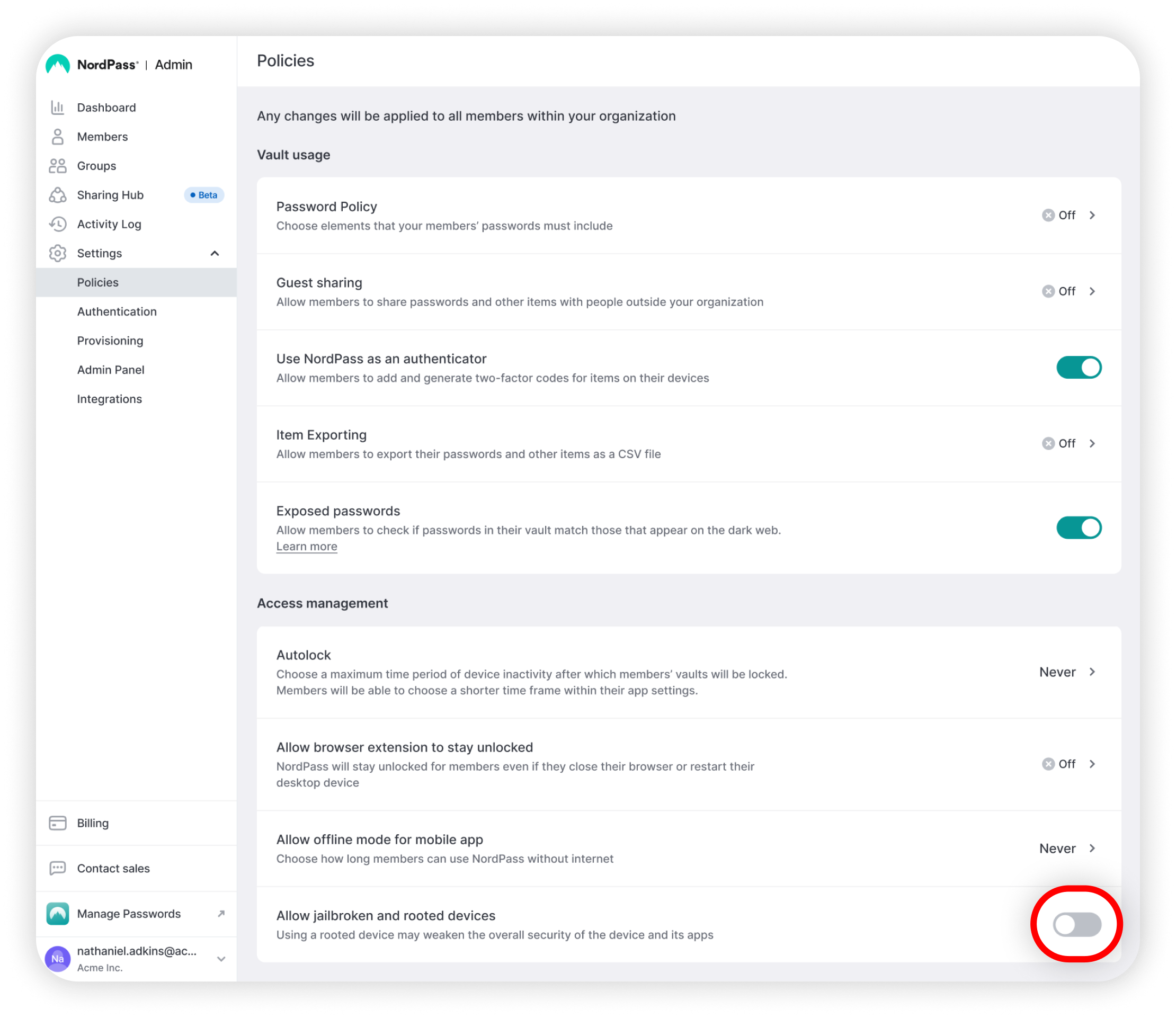Click the Manage Passwords app icon

[57, 914]
